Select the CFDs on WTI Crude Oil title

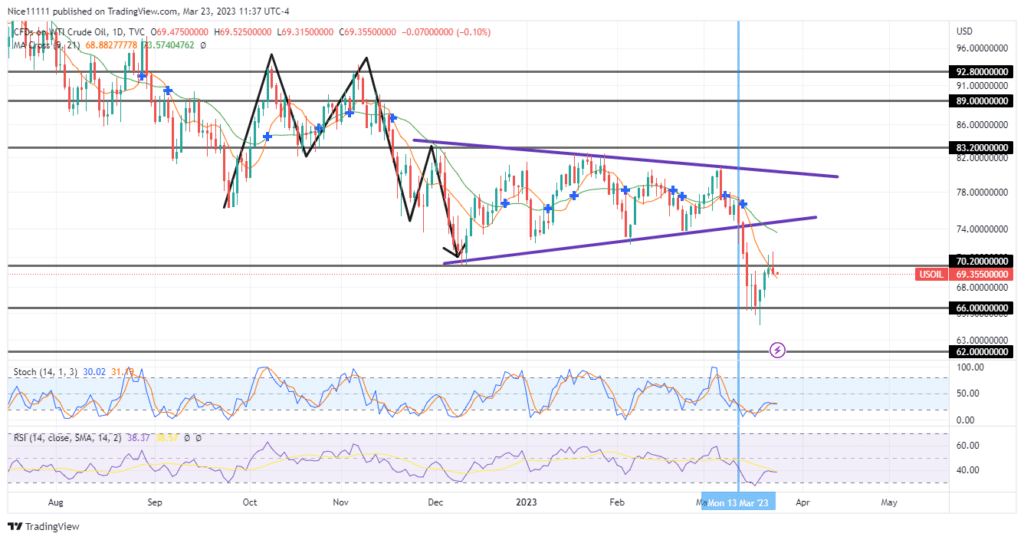[78, 31]
